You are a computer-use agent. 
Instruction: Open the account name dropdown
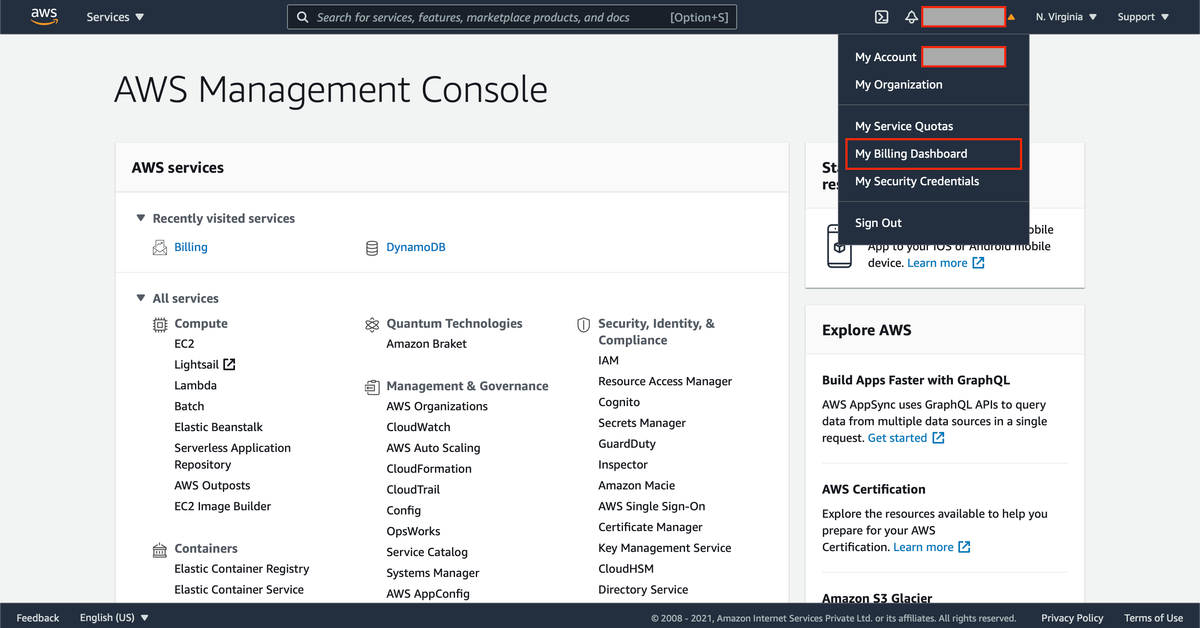point(968,17)
